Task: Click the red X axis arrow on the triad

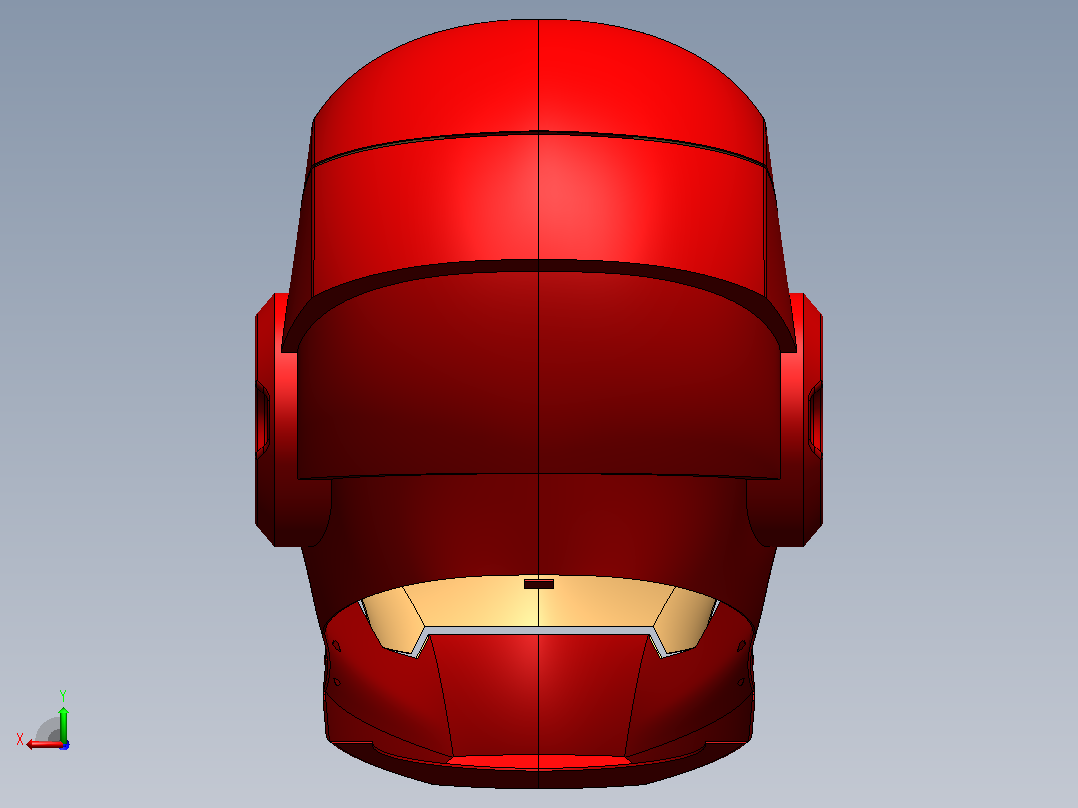Action: [x=44, y=744]
